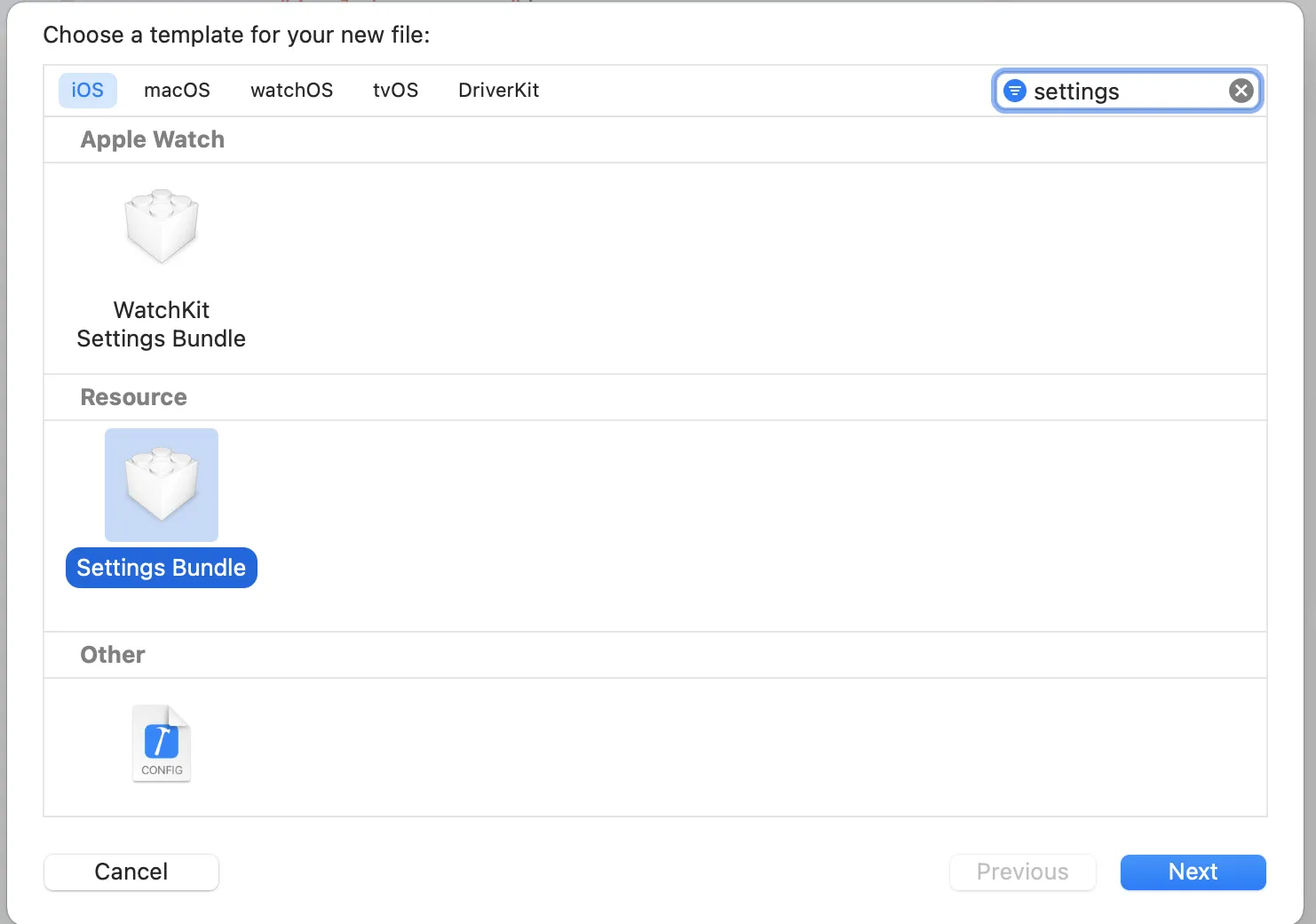
Task: Click the Resource section header
Action: 134,397
